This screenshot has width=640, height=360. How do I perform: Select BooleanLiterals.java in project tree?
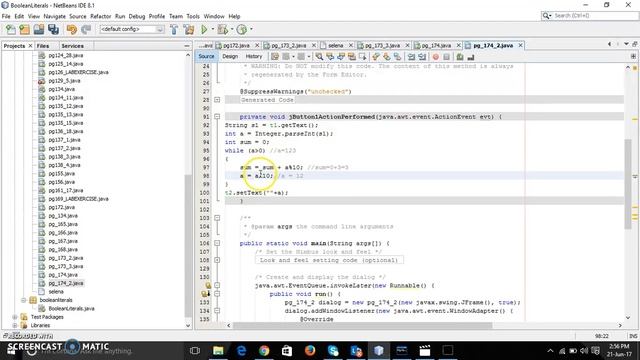(x=71, y=309)
